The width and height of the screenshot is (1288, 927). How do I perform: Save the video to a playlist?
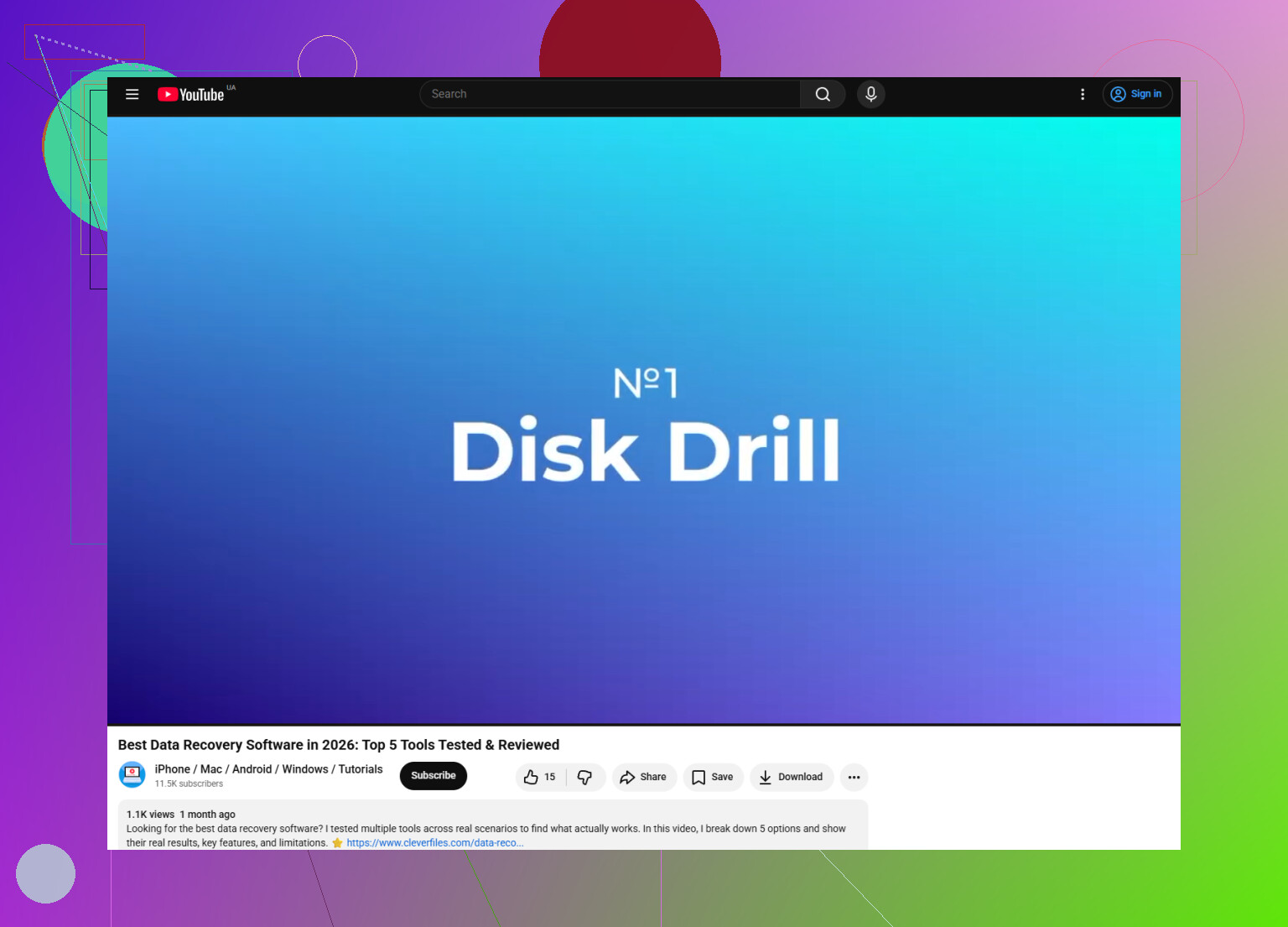713,777
